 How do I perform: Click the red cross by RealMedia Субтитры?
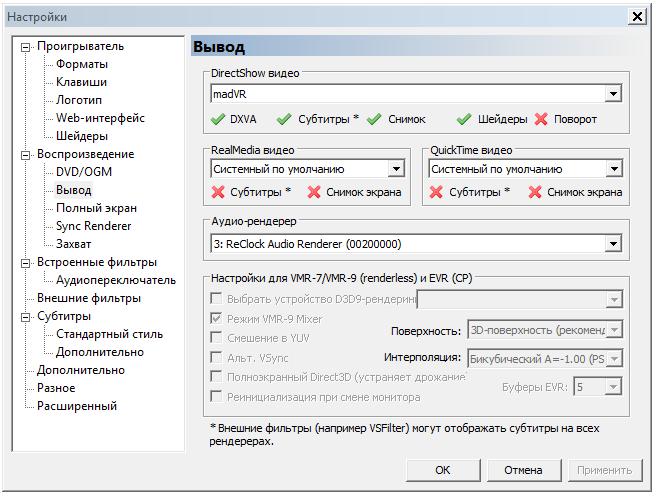218,192
